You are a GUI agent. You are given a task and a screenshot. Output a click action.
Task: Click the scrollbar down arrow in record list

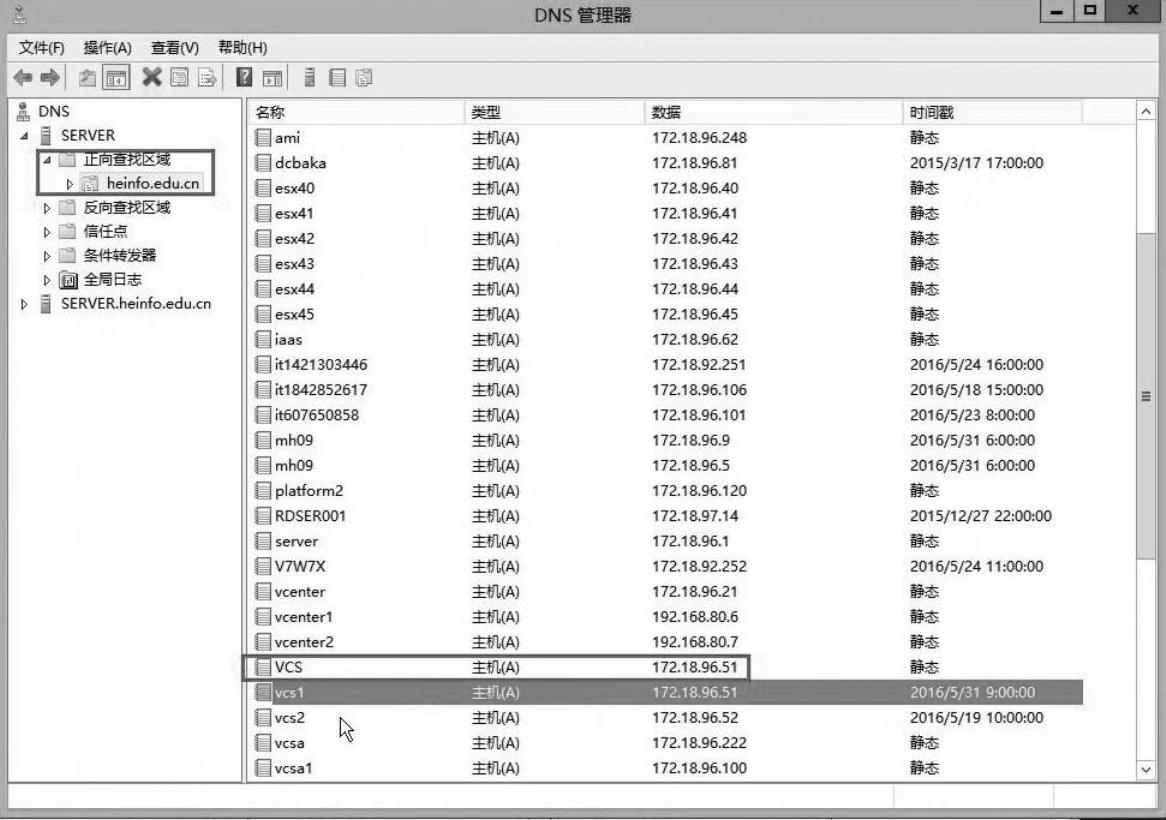pyautogui.click(x=1146, y=769)
